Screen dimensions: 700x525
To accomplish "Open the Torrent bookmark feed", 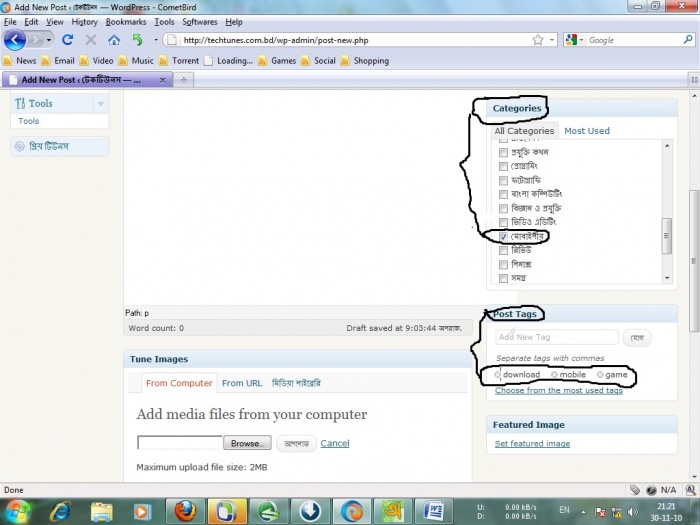I will (x=179, y=61).
